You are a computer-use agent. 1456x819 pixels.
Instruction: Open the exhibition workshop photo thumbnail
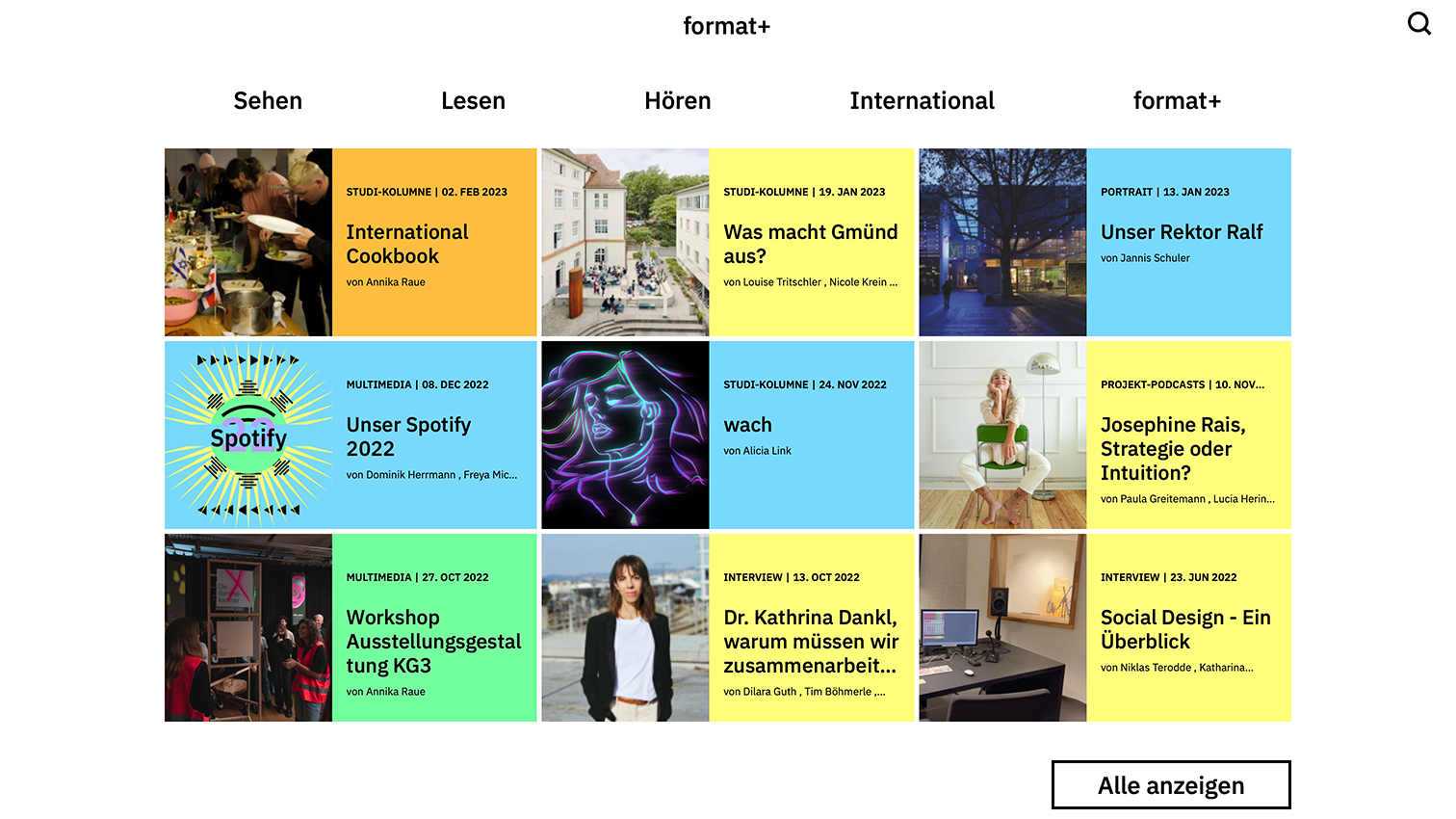pyautogui.click(x=248, y=627)
